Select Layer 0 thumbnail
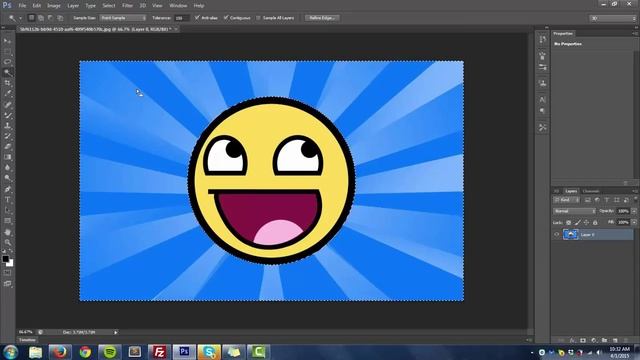Image resolution: width=640 pixels, height=360 pixels. [571, 234]
